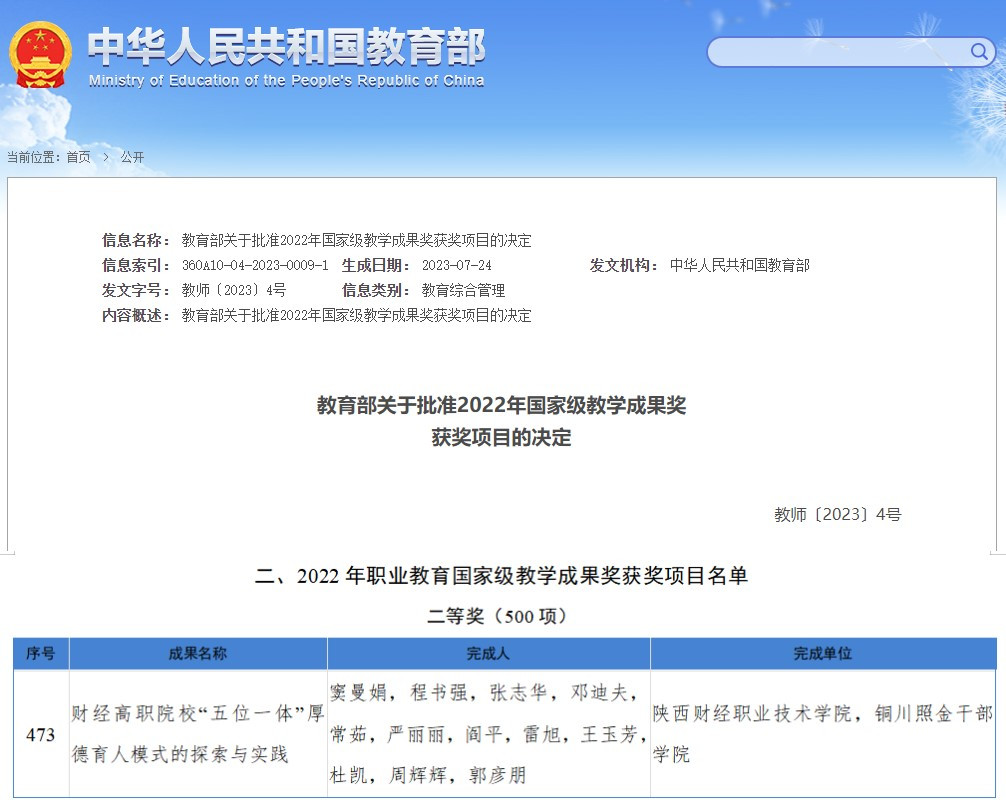Click the 完成单位 column header
This screenshot has height=807, width=1006.
(823, 653)
